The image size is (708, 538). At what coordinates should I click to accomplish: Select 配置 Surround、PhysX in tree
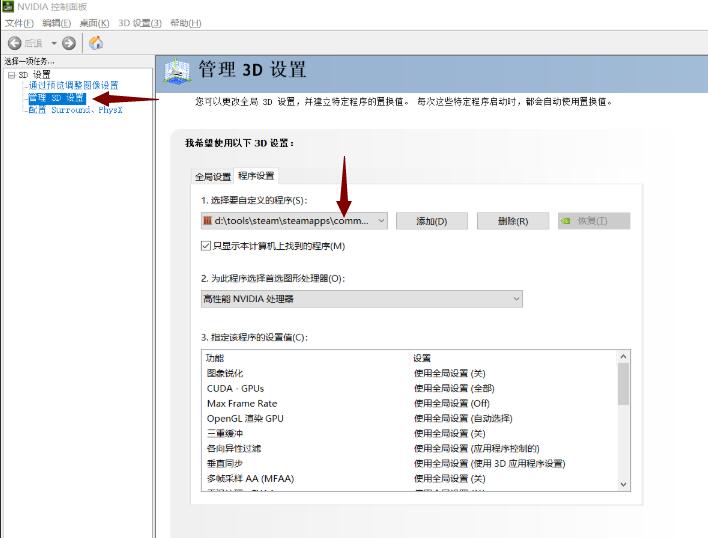(76, 110)
